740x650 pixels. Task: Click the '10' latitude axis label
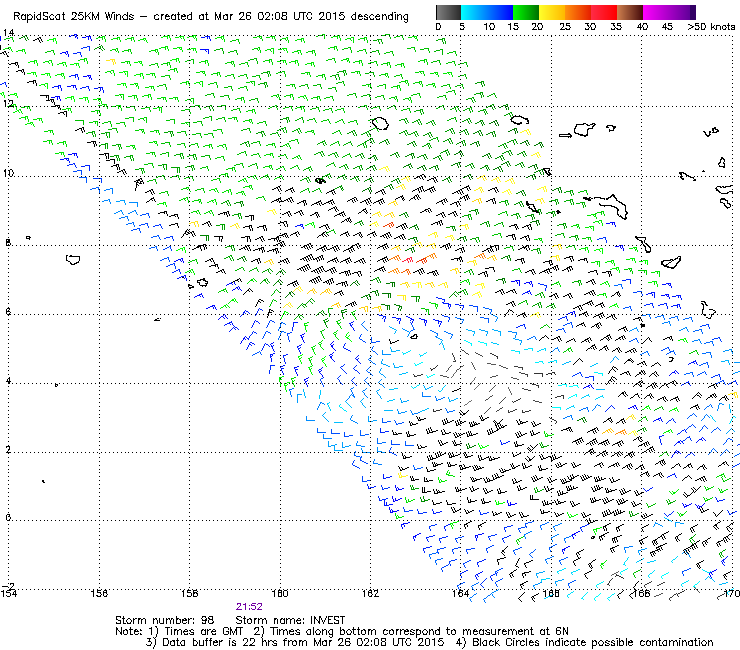coord(8,173)
